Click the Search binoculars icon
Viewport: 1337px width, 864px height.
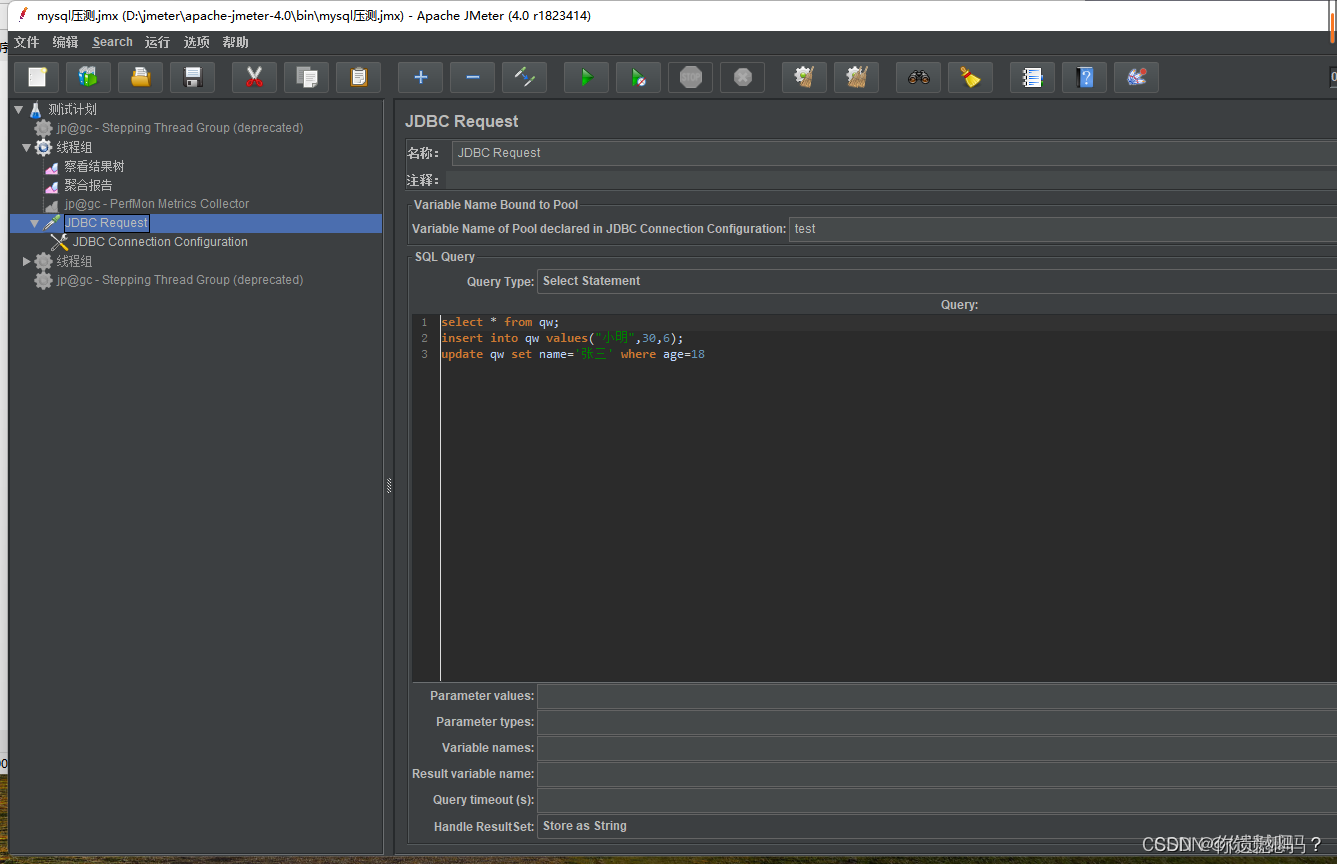(x=918, y=77)
